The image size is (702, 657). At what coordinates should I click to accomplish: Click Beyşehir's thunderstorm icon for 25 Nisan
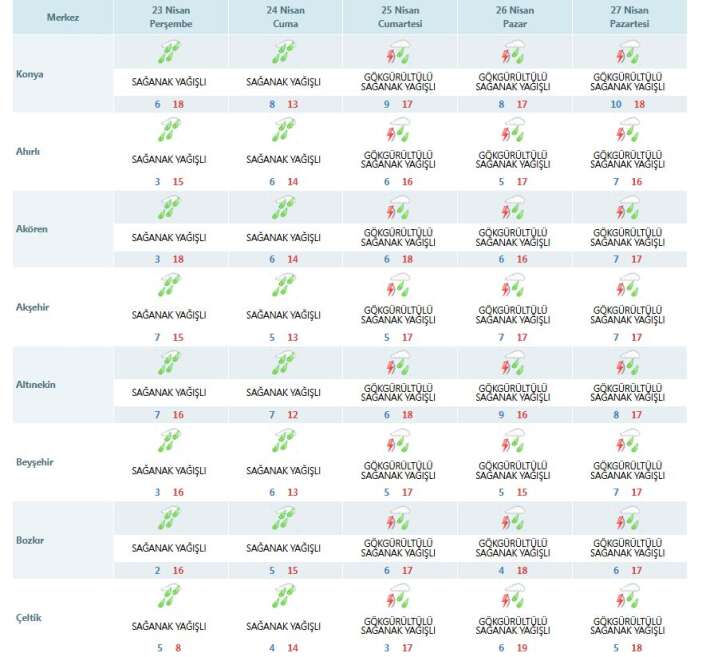coord(398,442)
